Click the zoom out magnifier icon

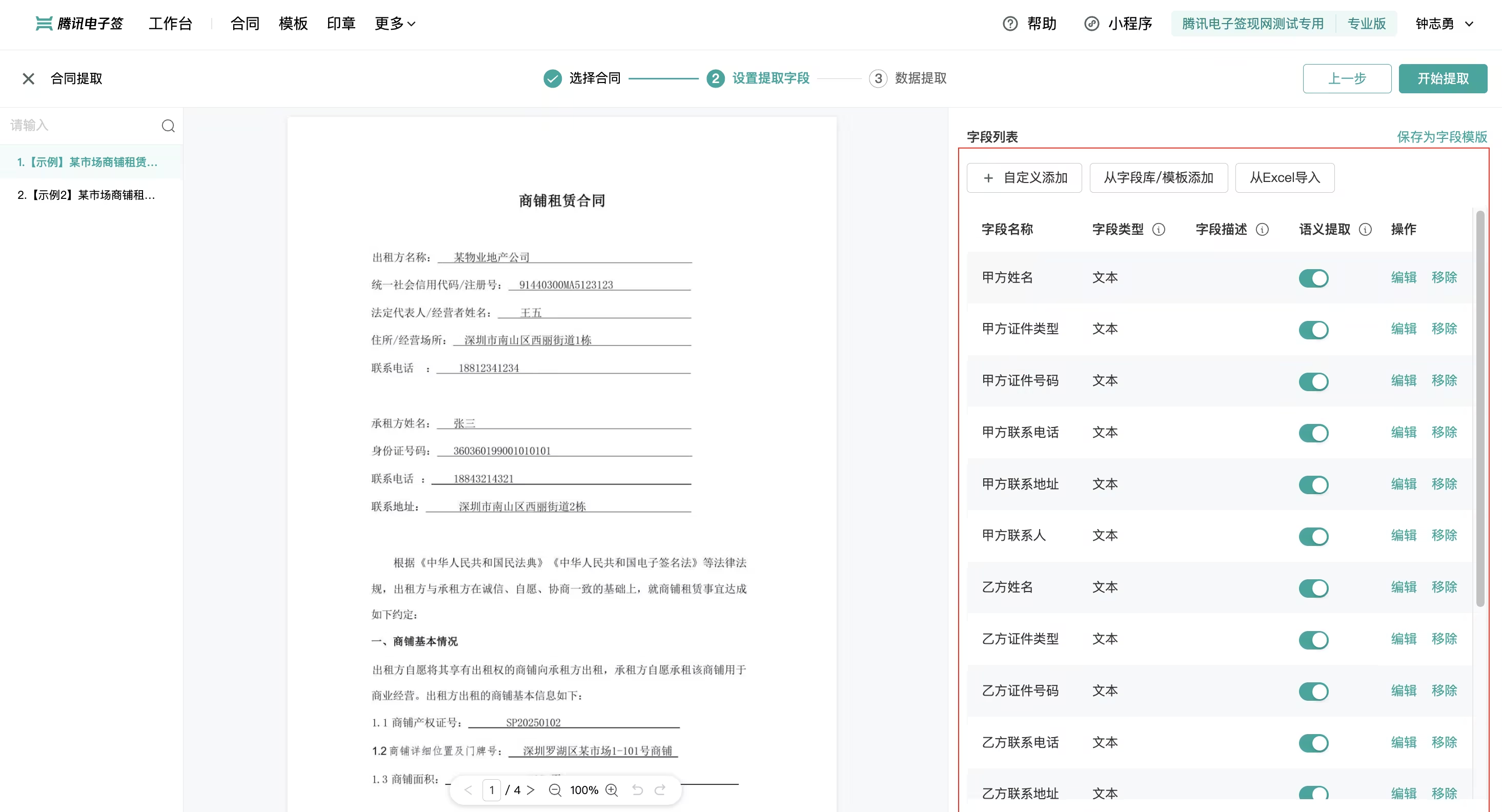pos(555,790)
